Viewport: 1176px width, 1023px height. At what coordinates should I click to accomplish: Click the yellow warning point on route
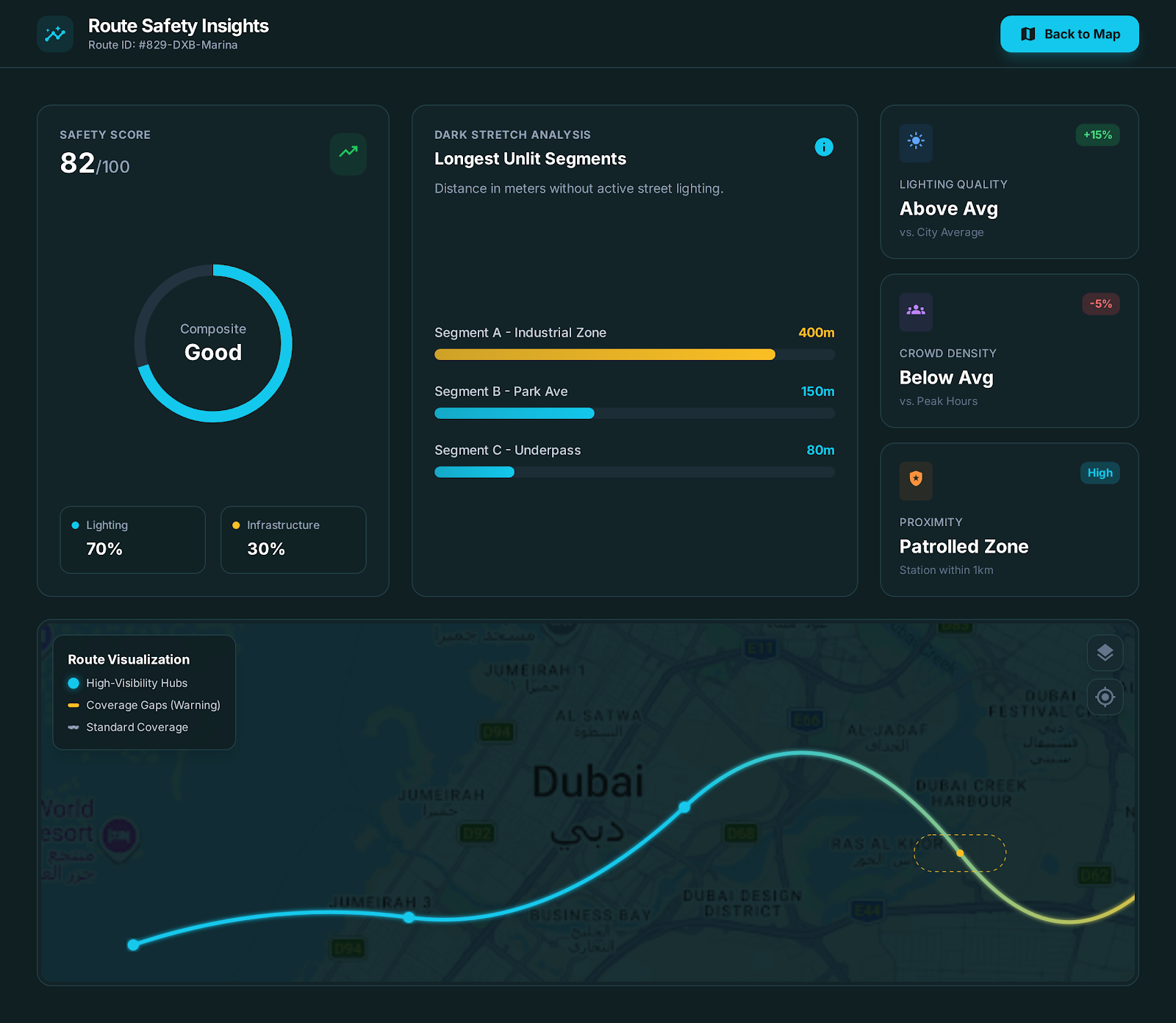(960, 853)
